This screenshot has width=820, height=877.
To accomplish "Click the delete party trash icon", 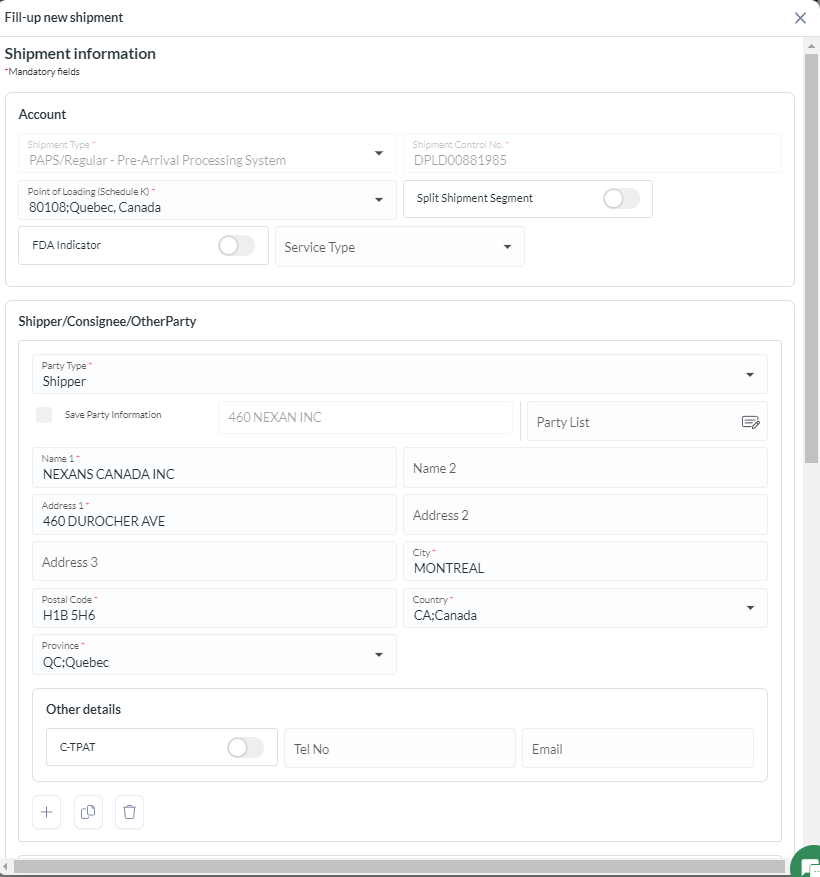I will [x=129, y=812].
